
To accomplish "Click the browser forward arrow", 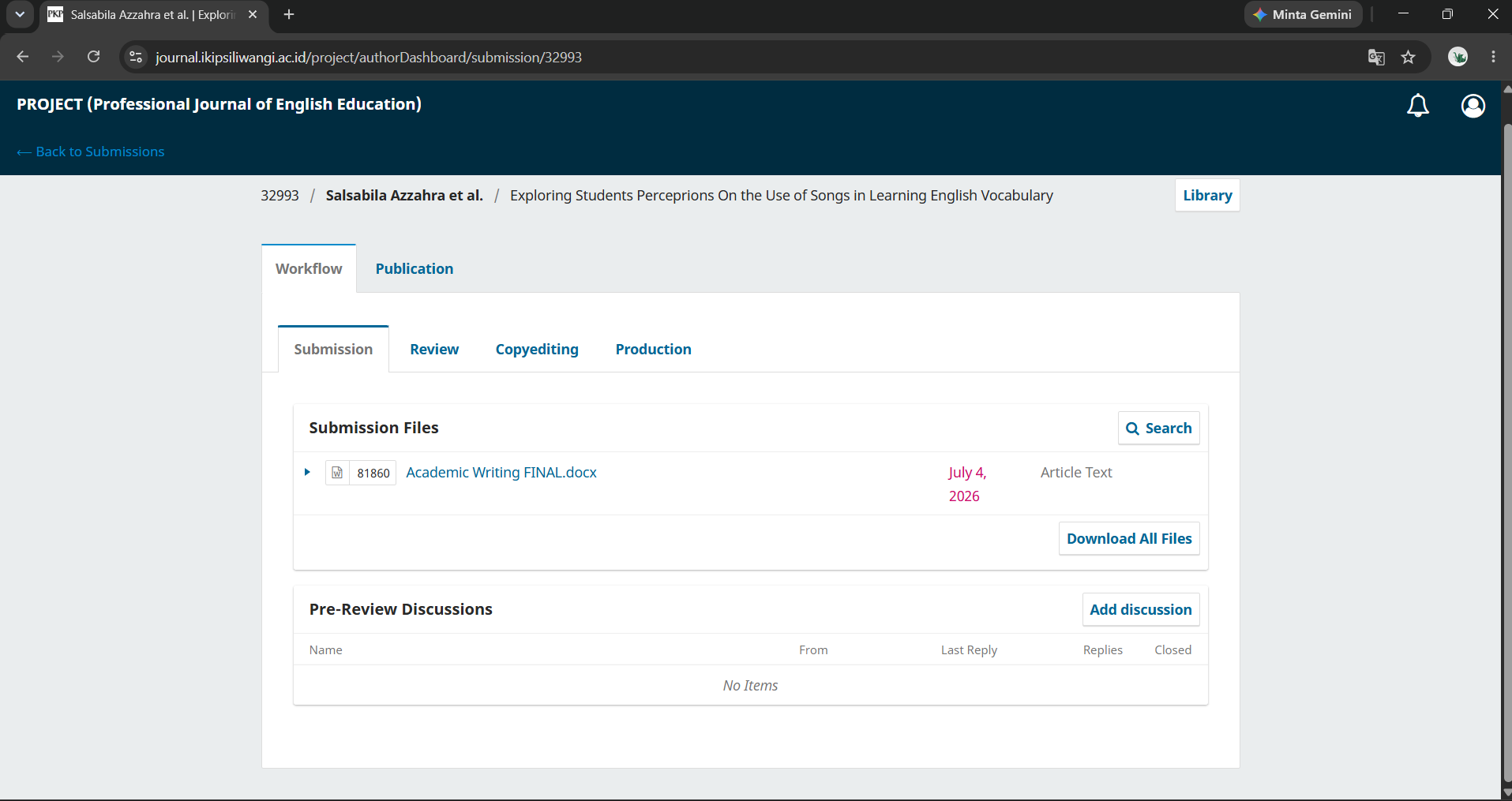I will pos(58,57).
